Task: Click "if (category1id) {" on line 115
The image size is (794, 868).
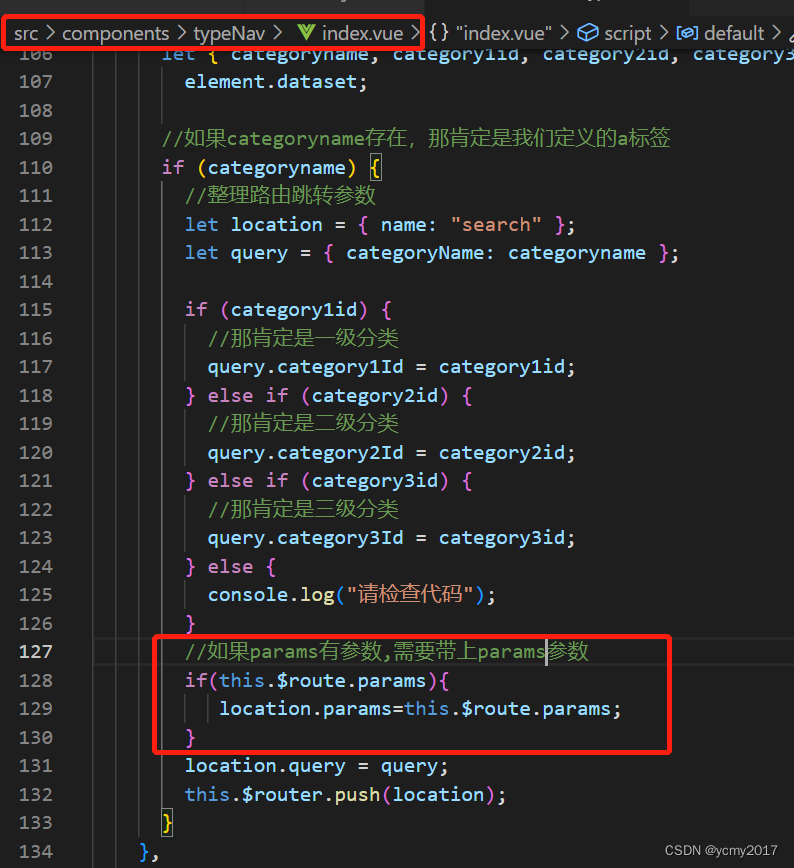Action: 288,310
